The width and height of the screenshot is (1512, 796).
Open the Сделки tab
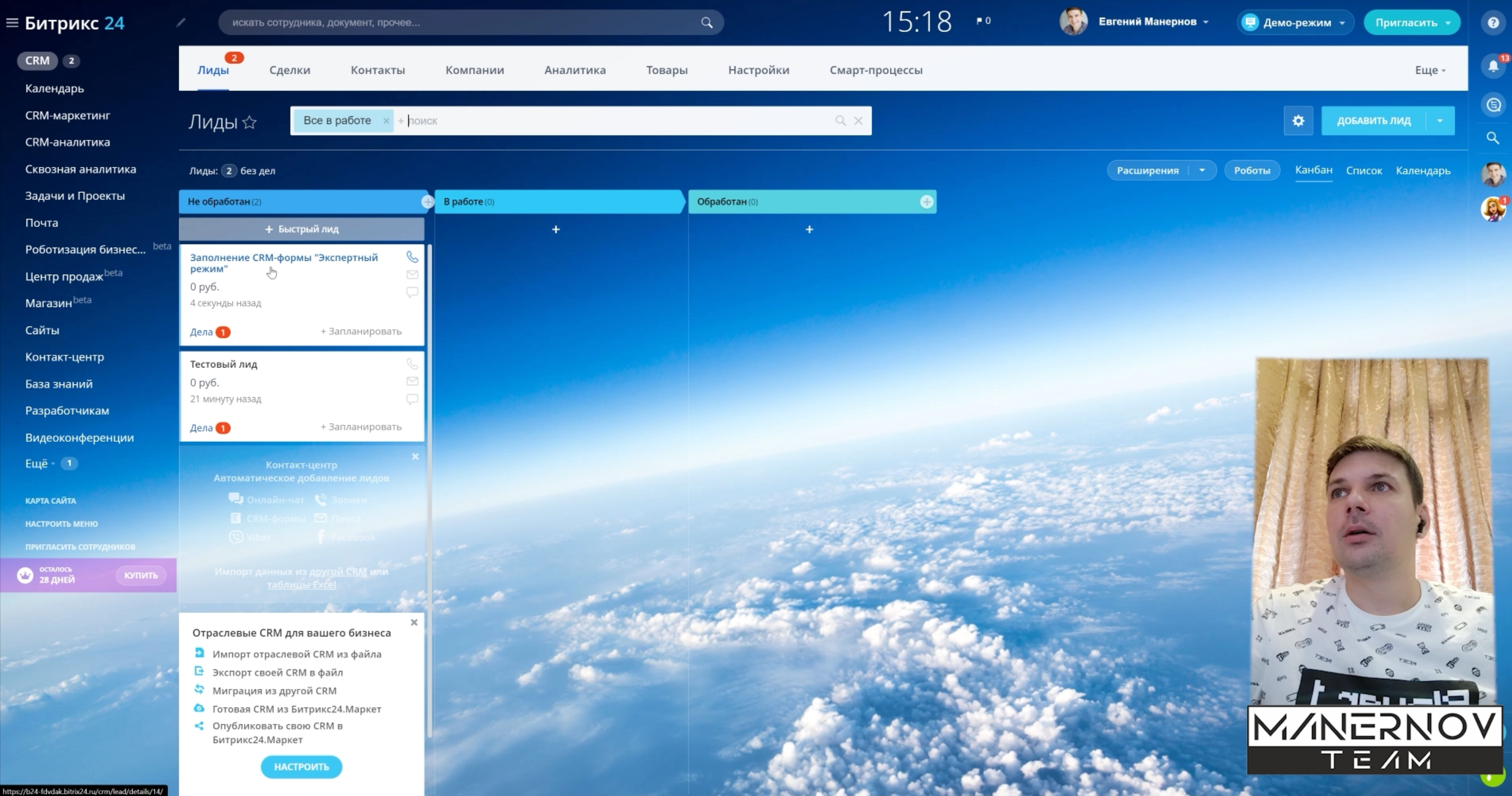290,71
